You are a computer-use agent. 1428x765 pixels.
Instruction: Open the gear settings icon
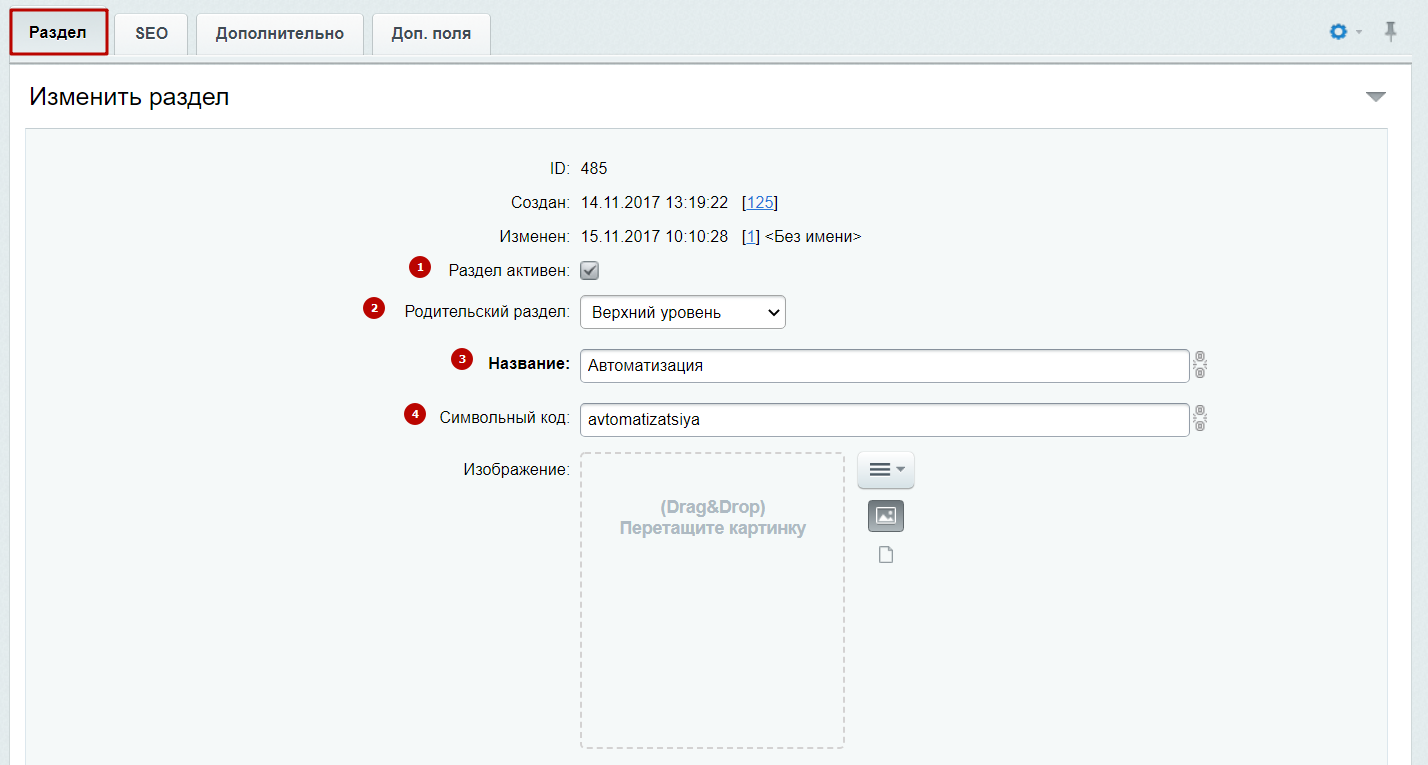click(1338, 32)
